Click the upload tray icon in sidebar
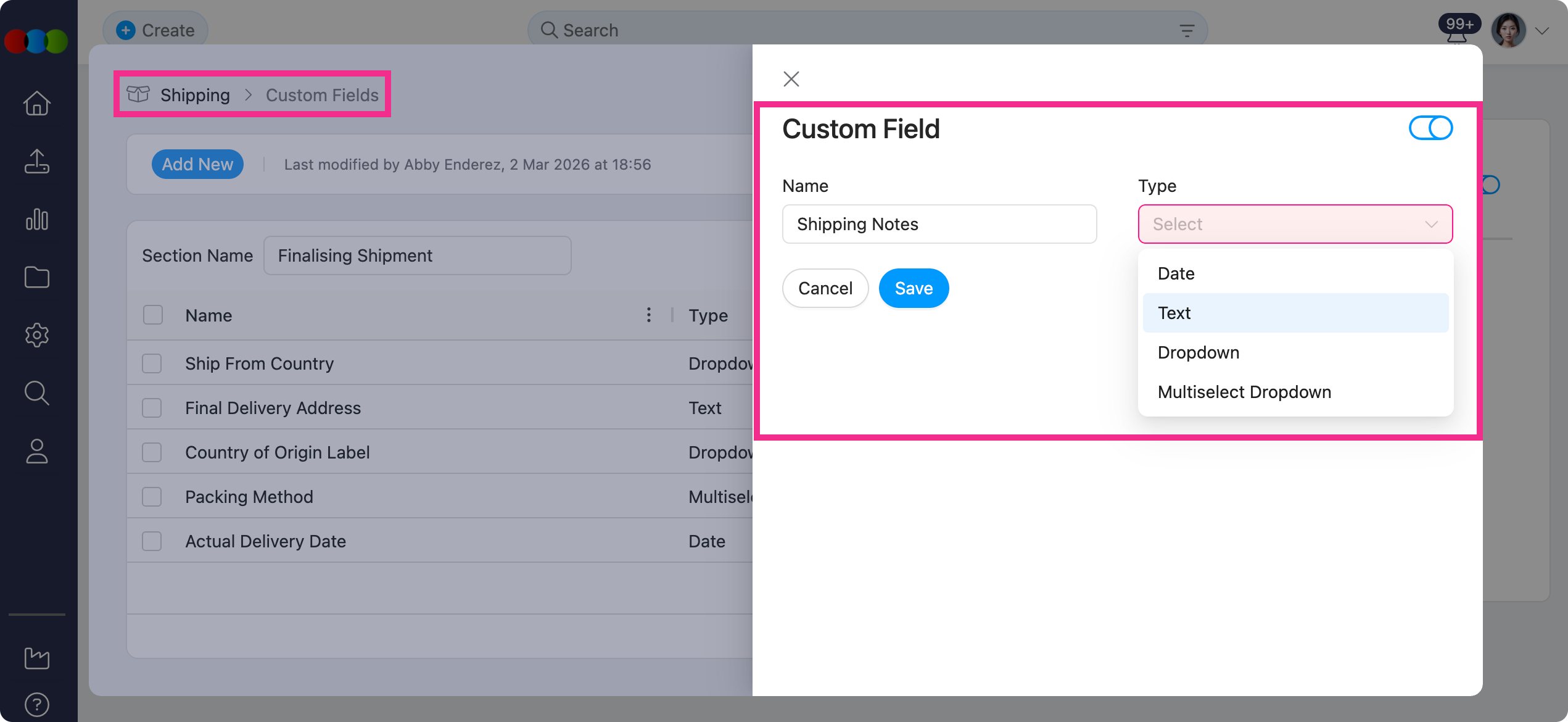This screenshot has width=1568, height=722. tap(37, 161)
